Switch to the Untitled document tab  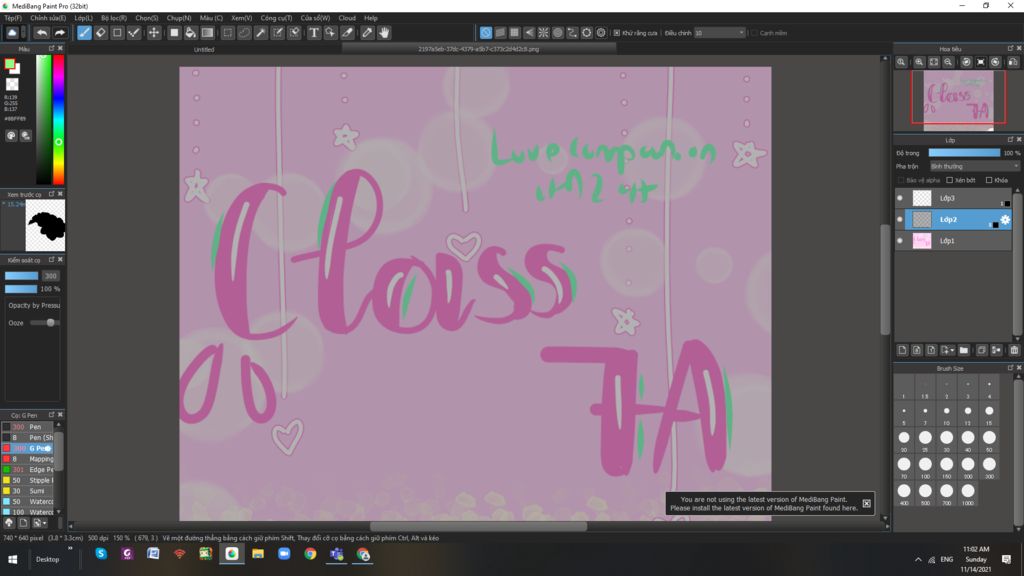tap(204, 49)
